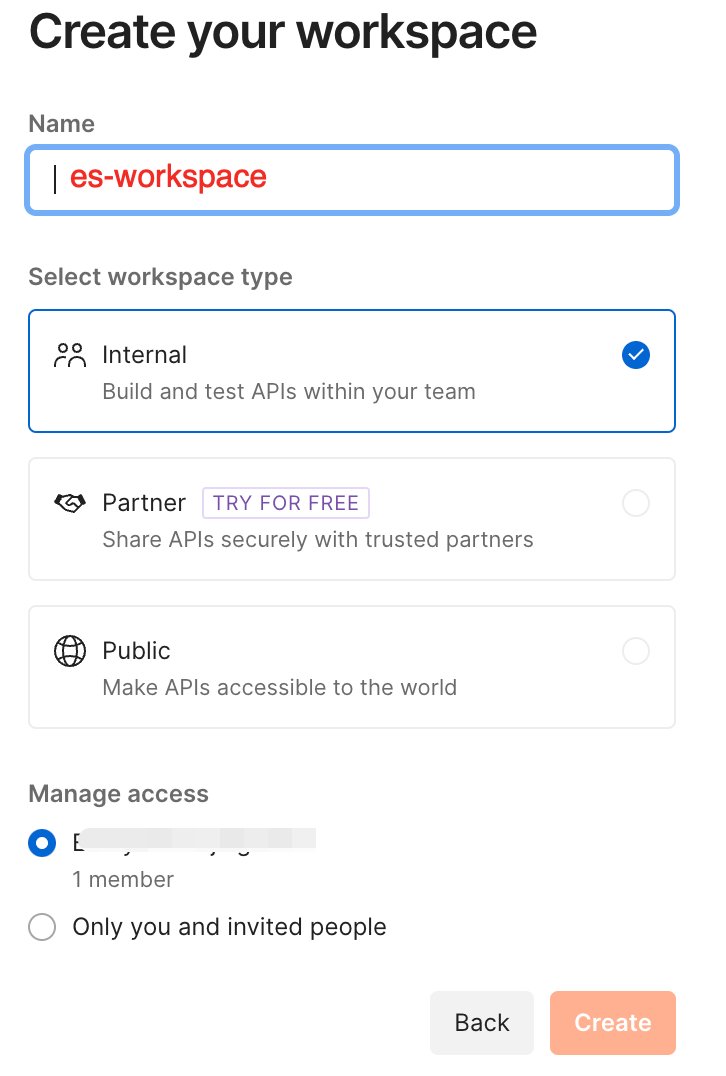Click the Partner handshake icon
Viewport: 726px width, 1076px height.
click(x=70, y=503)
